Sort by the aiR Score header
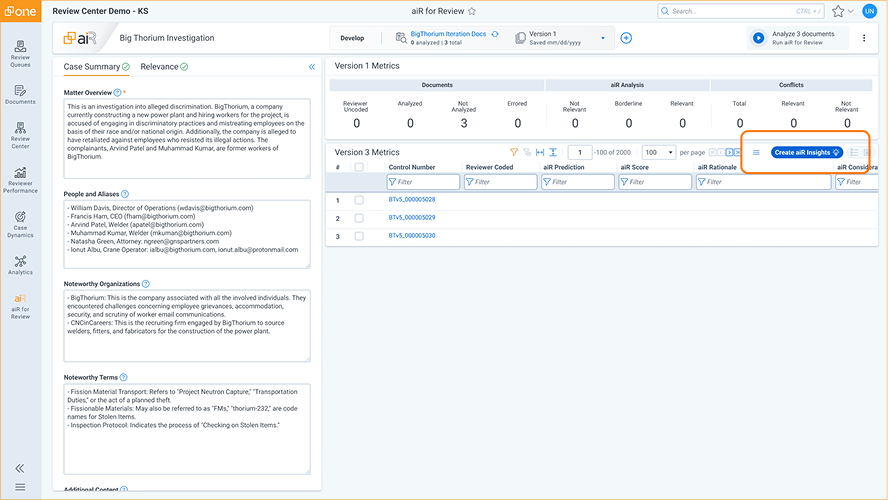 coord(634,167)
